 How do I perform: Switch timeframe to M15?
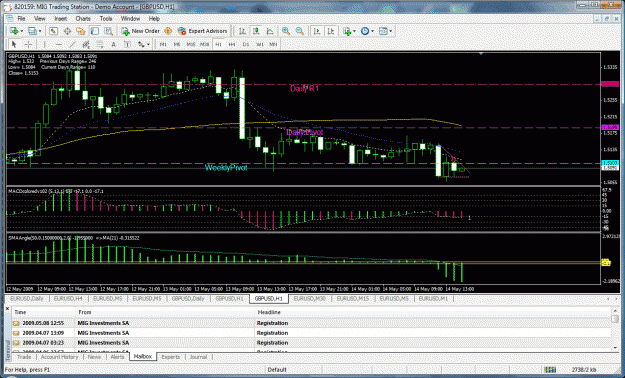(x=191, y=44)
